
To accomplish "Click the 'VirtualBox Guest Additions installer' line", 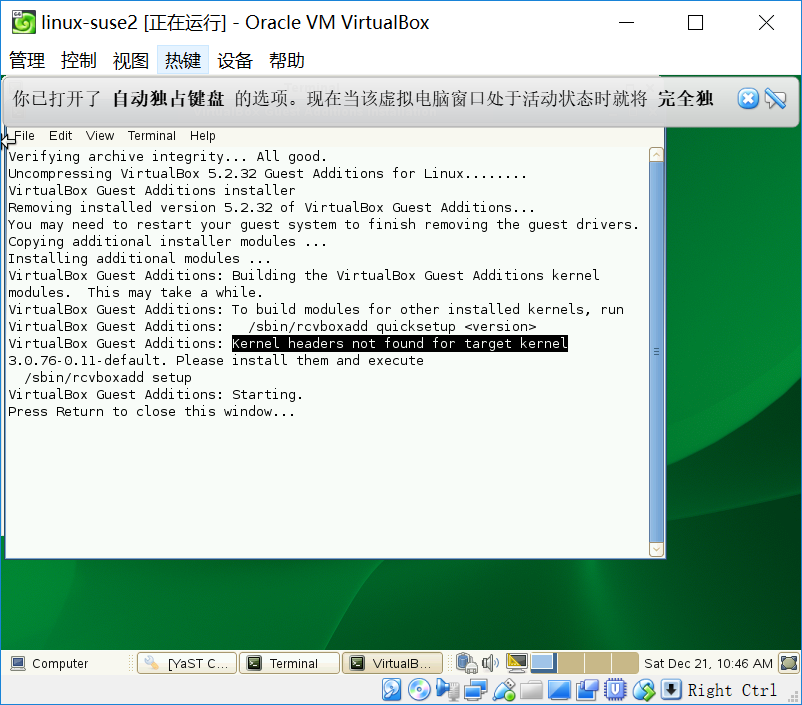I will pyautogui.click(x=151, y=190).
